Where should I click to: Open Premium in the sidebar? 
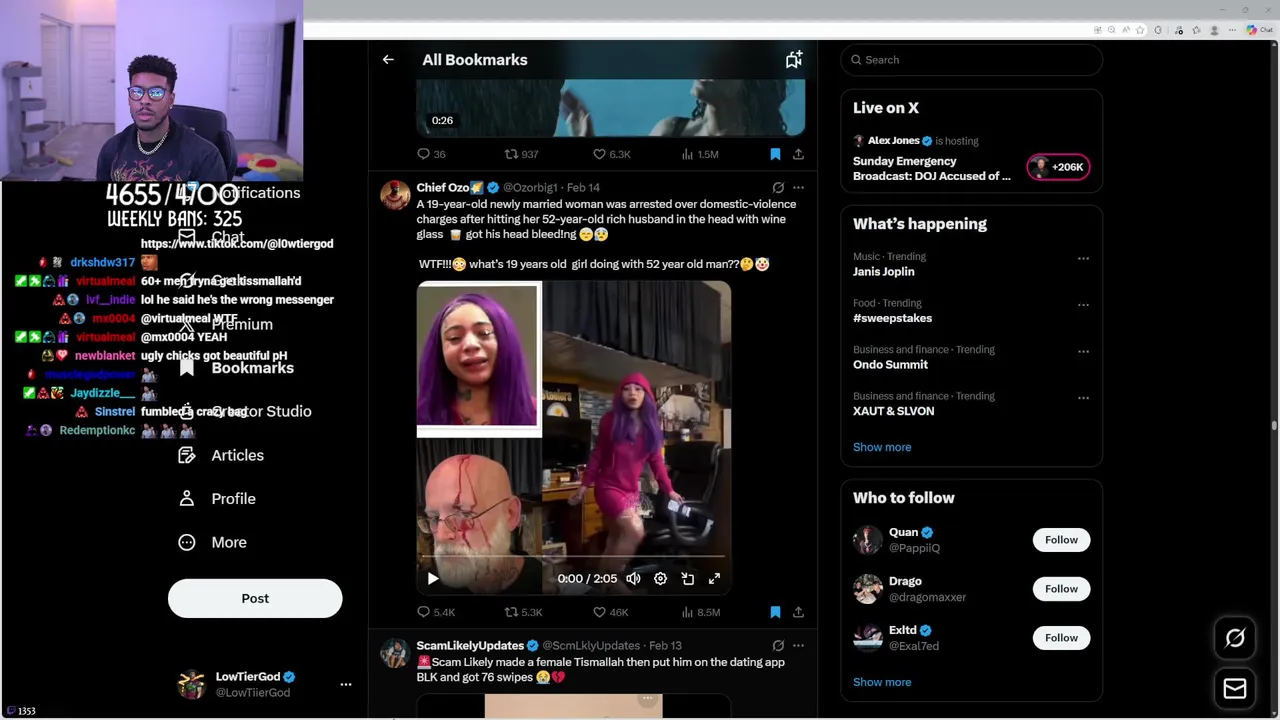point(225,324)
